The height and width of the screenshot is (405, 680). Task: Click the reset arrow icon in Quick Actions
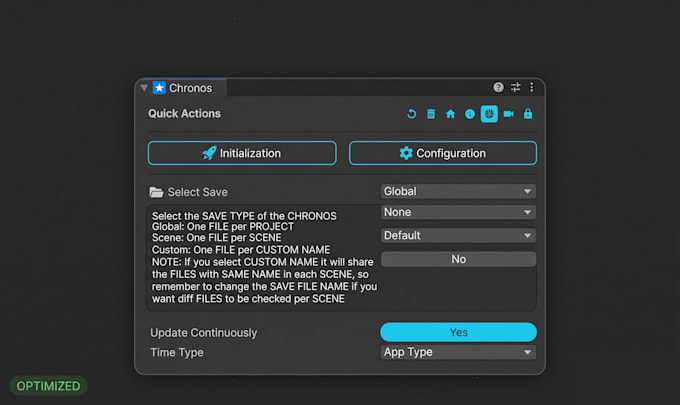pyautogui.click(x=412, y=114)
